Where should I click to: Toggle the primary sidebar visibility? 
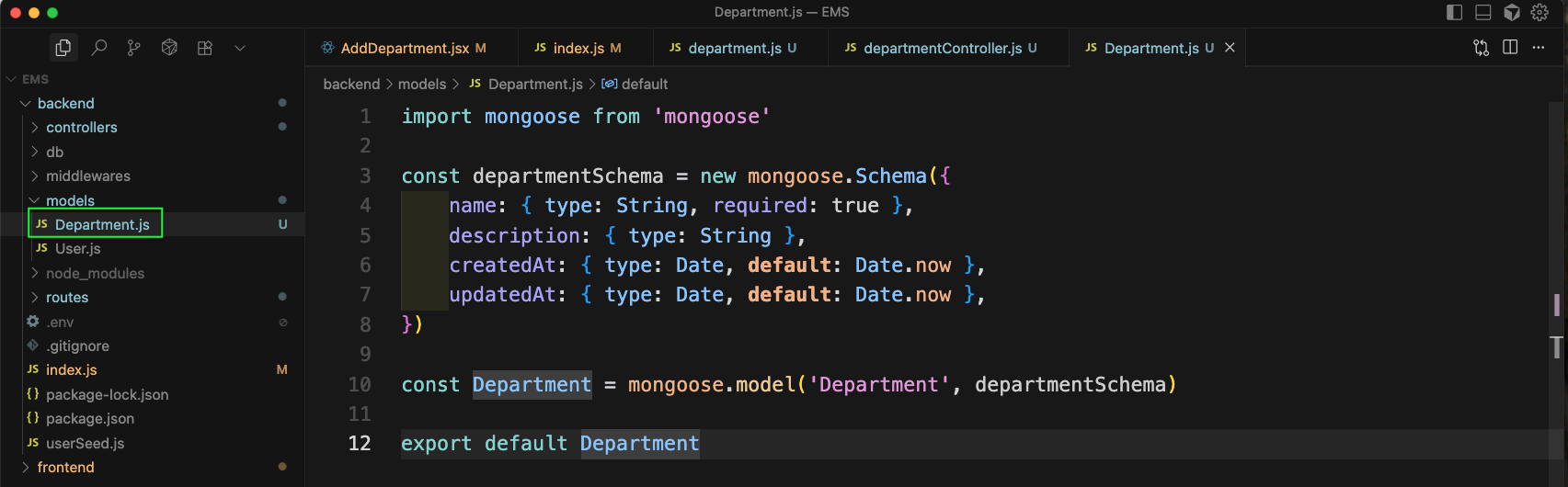1454,13
